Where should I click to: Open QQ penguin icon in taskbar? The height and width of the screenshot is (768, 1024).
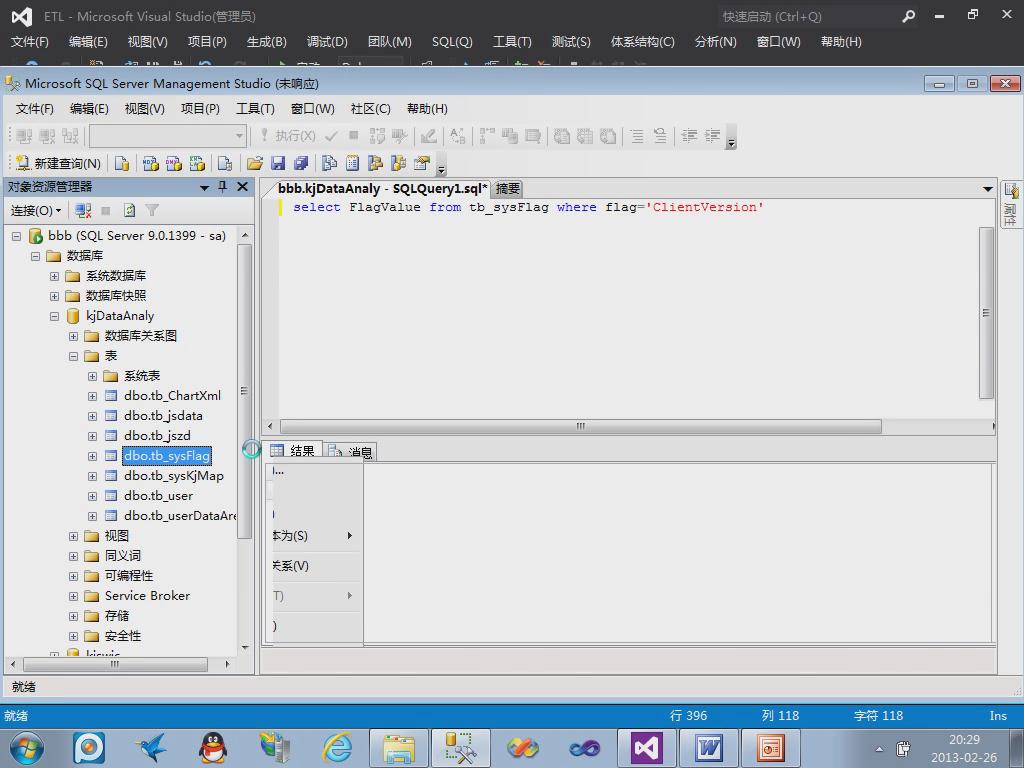click(213, 748)
